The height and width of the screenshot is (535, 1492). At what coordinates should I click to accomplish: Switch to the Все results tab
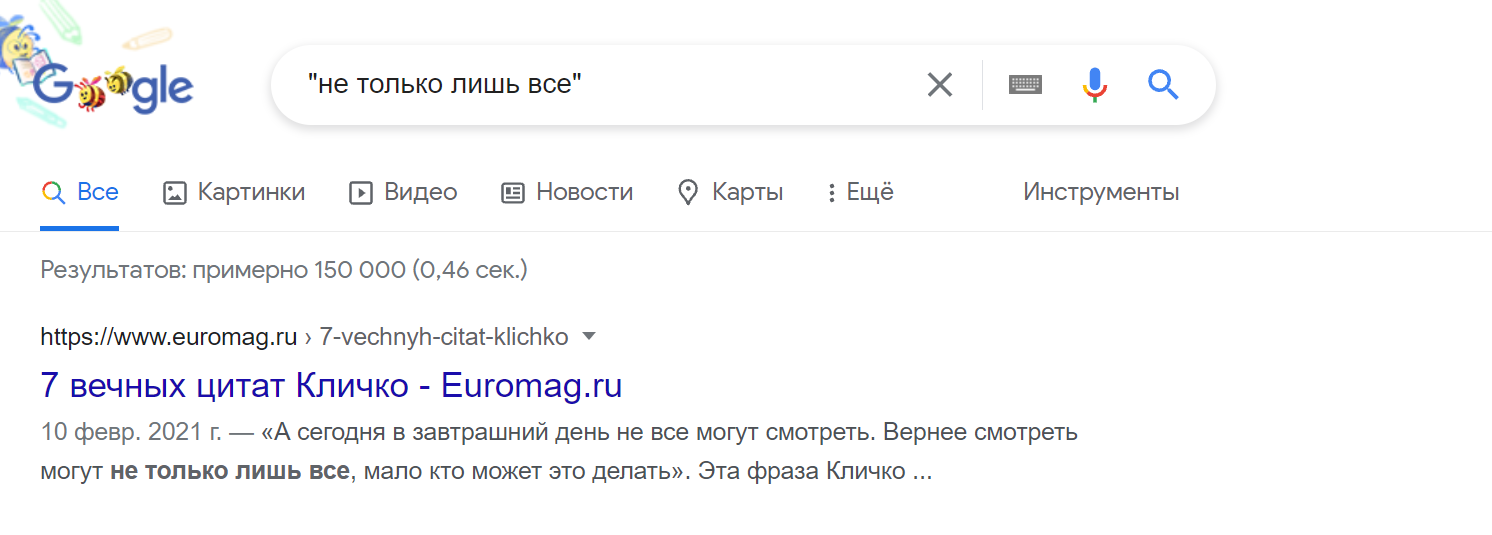(80, 192)
